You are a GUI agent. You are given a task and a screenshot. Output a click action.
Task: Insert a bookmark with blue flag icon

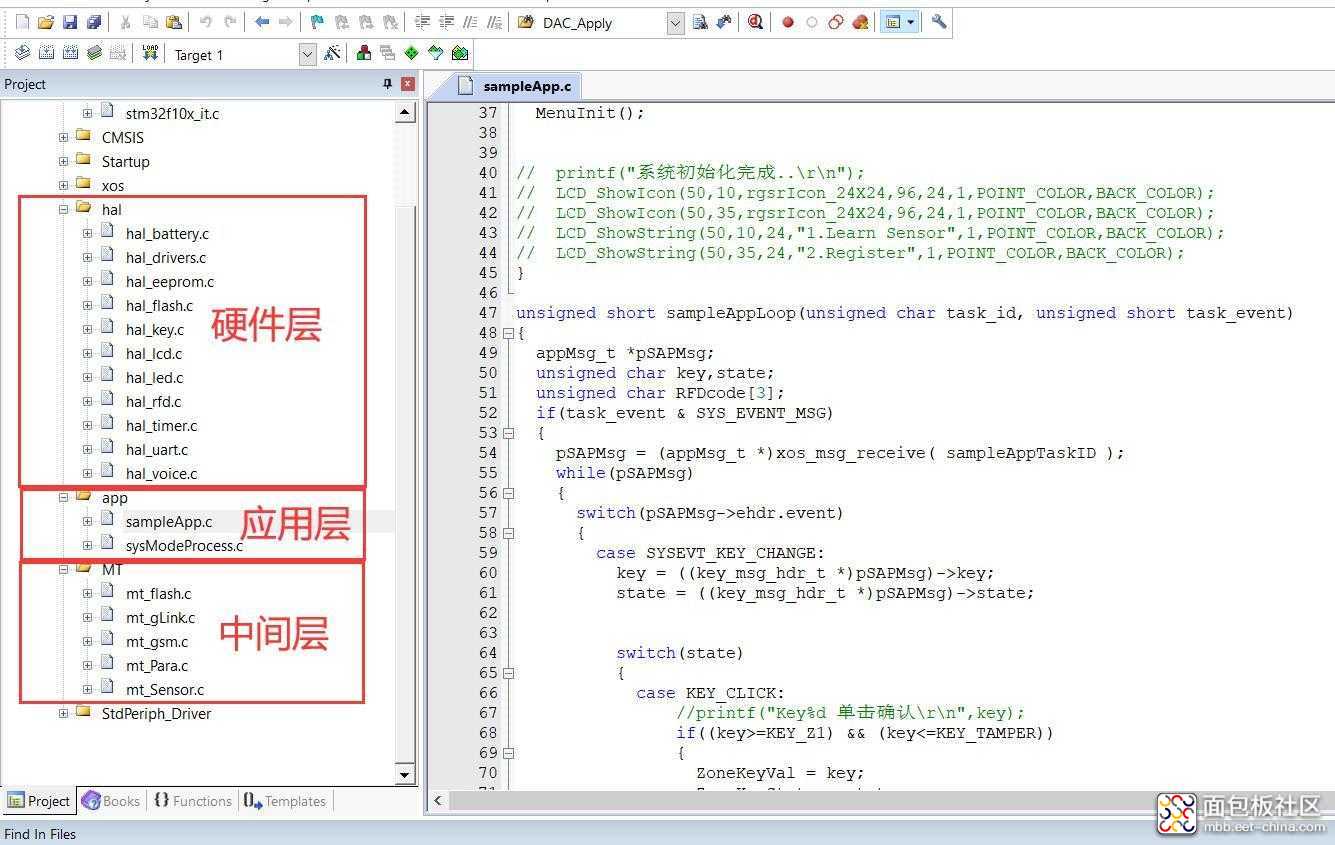pos(317,22)
